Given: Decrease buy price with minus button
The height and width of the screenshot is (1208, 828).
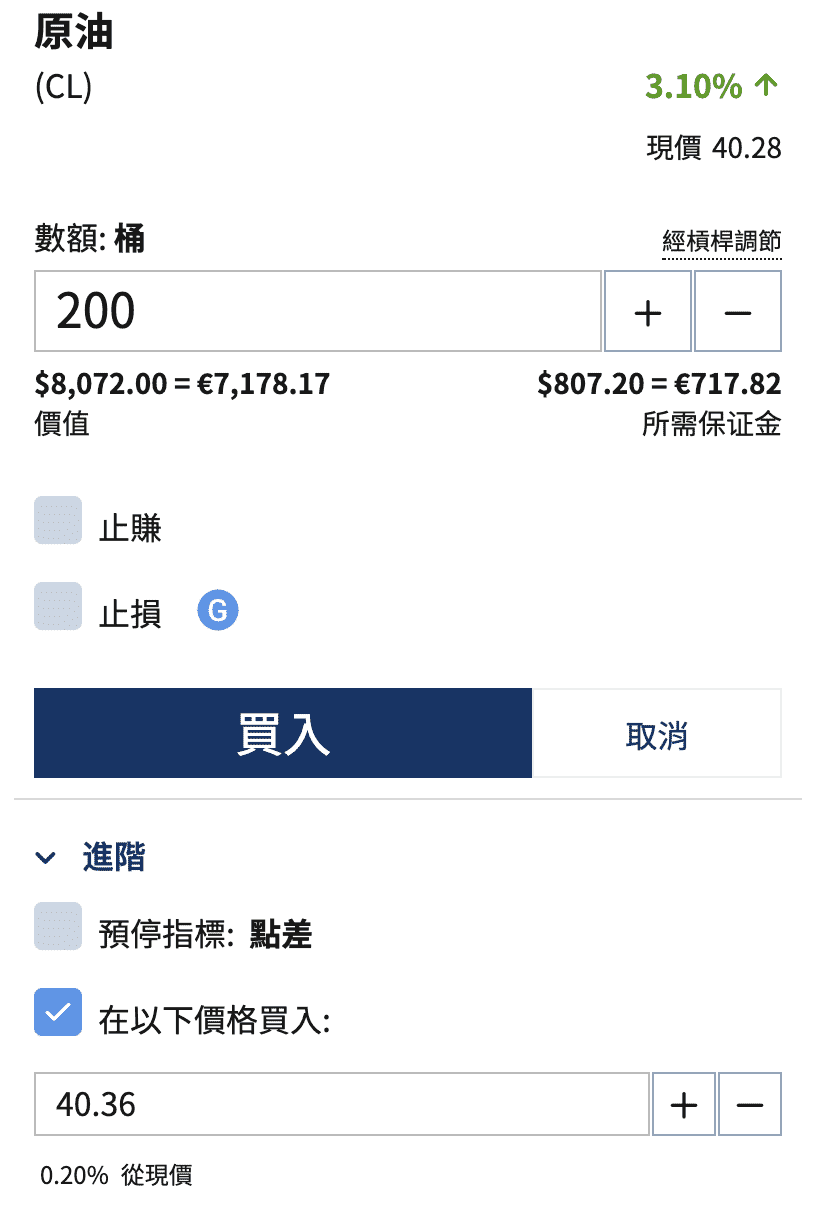Looking at the screenshot, I should [750, 1104].
